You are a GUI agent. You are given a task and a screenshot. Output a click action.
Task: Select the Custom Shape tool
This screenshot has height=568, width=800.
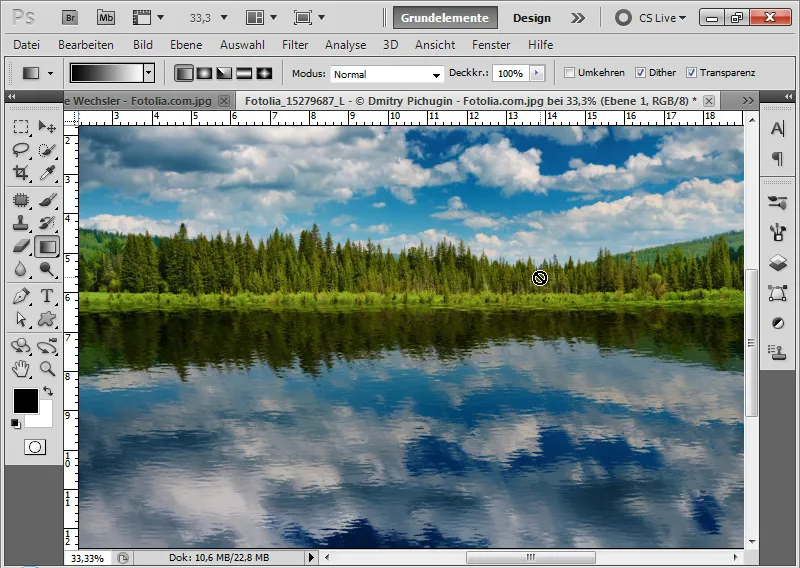tap(47, 319)
